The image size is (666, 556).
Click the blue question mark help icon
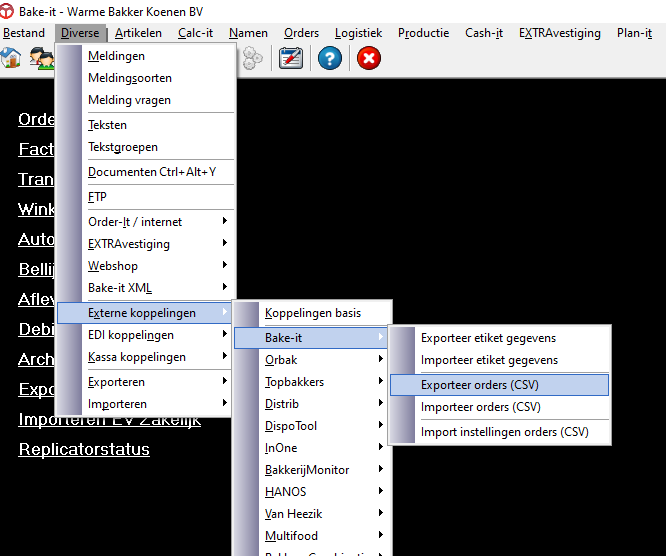330,58
